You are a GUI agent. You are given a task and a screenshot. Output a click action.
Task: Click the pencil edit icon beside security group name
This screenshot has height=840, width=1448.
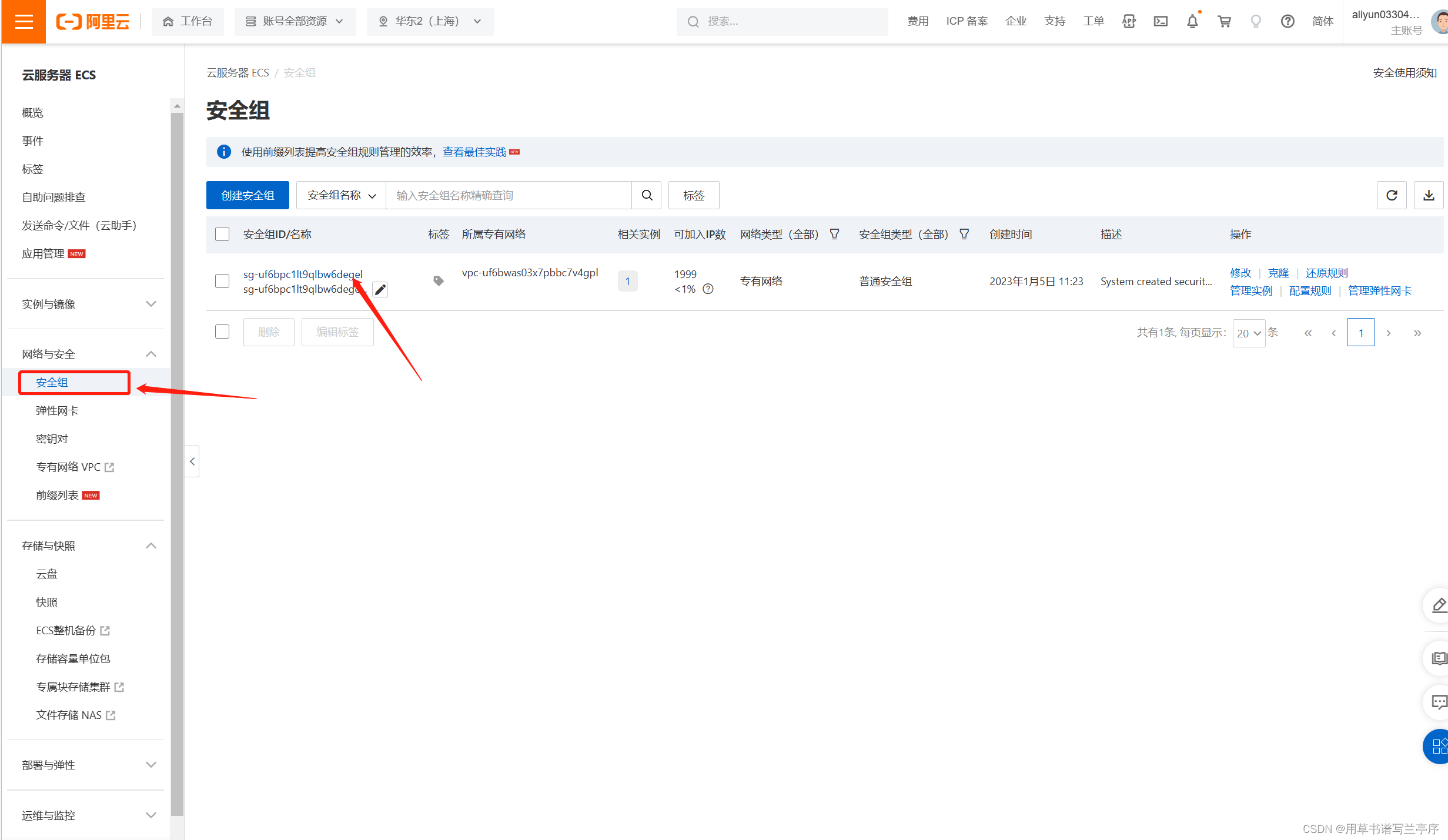coord(380,290)
